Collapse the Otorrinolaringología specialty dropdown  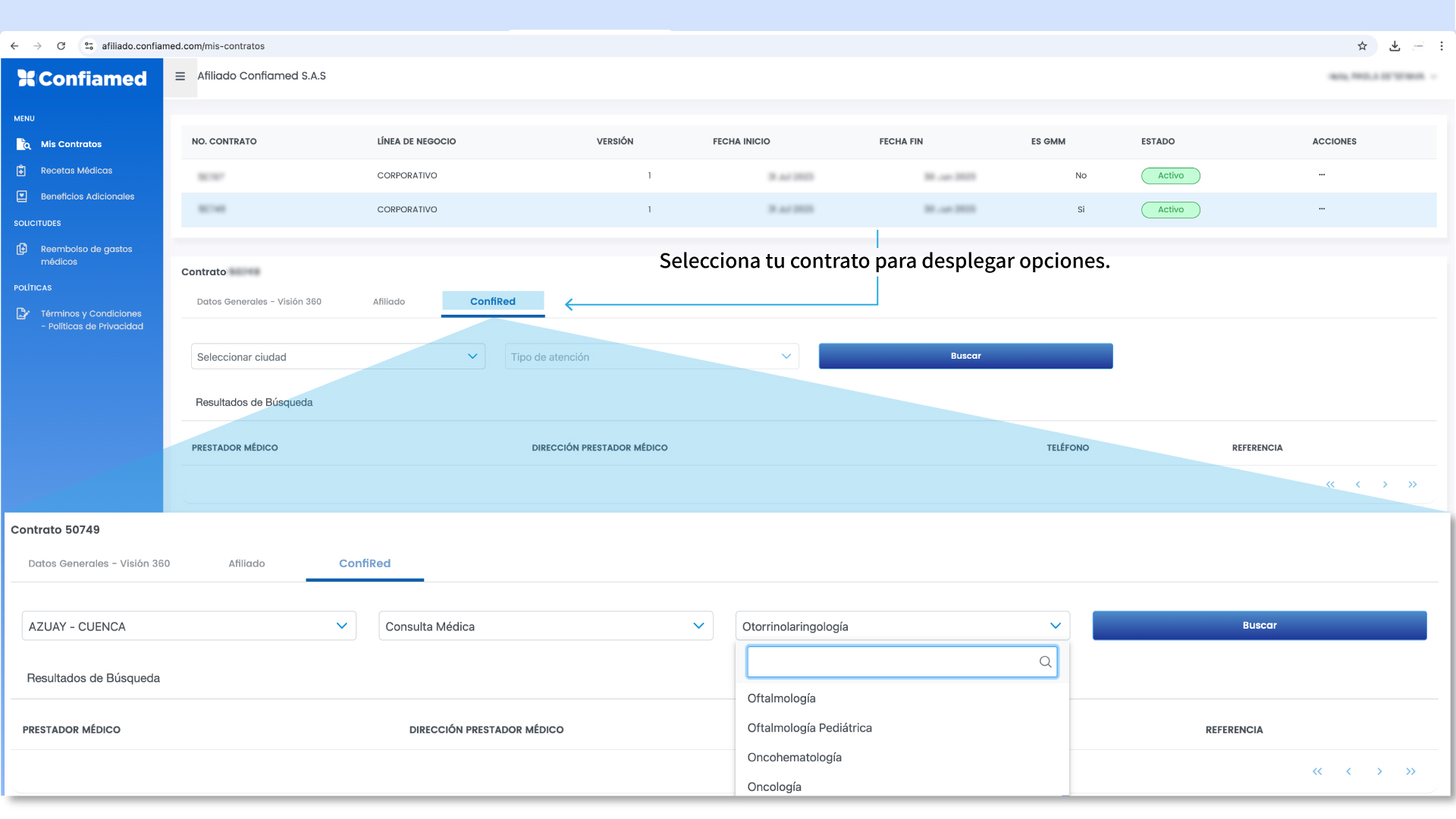[902, 626]
